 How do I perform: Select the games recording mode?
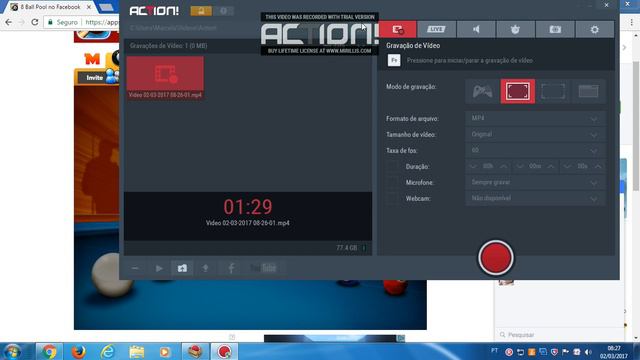pos(482,91)
